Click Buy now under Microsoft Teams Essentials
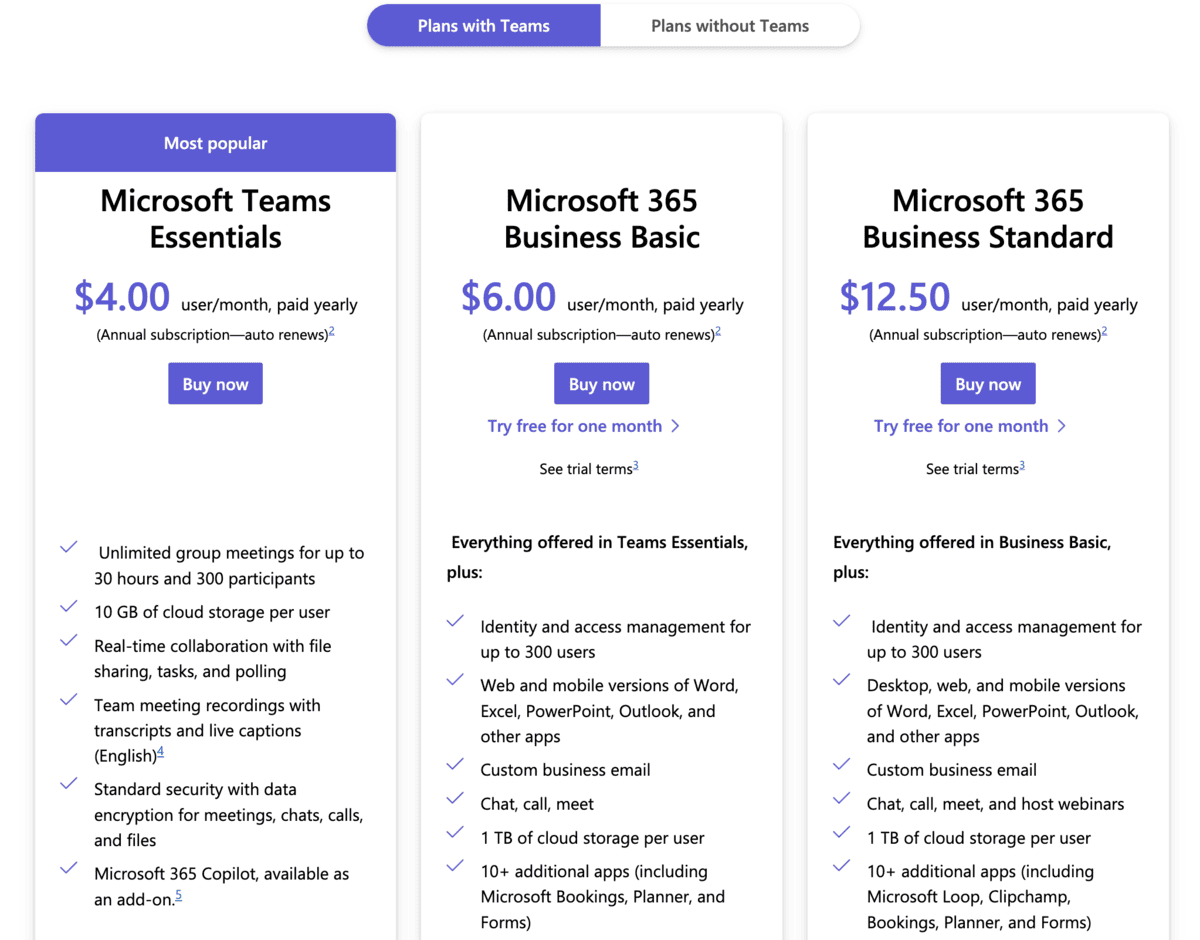The height and width of the screenshot is (940, 1200). (x=215, y=383)
